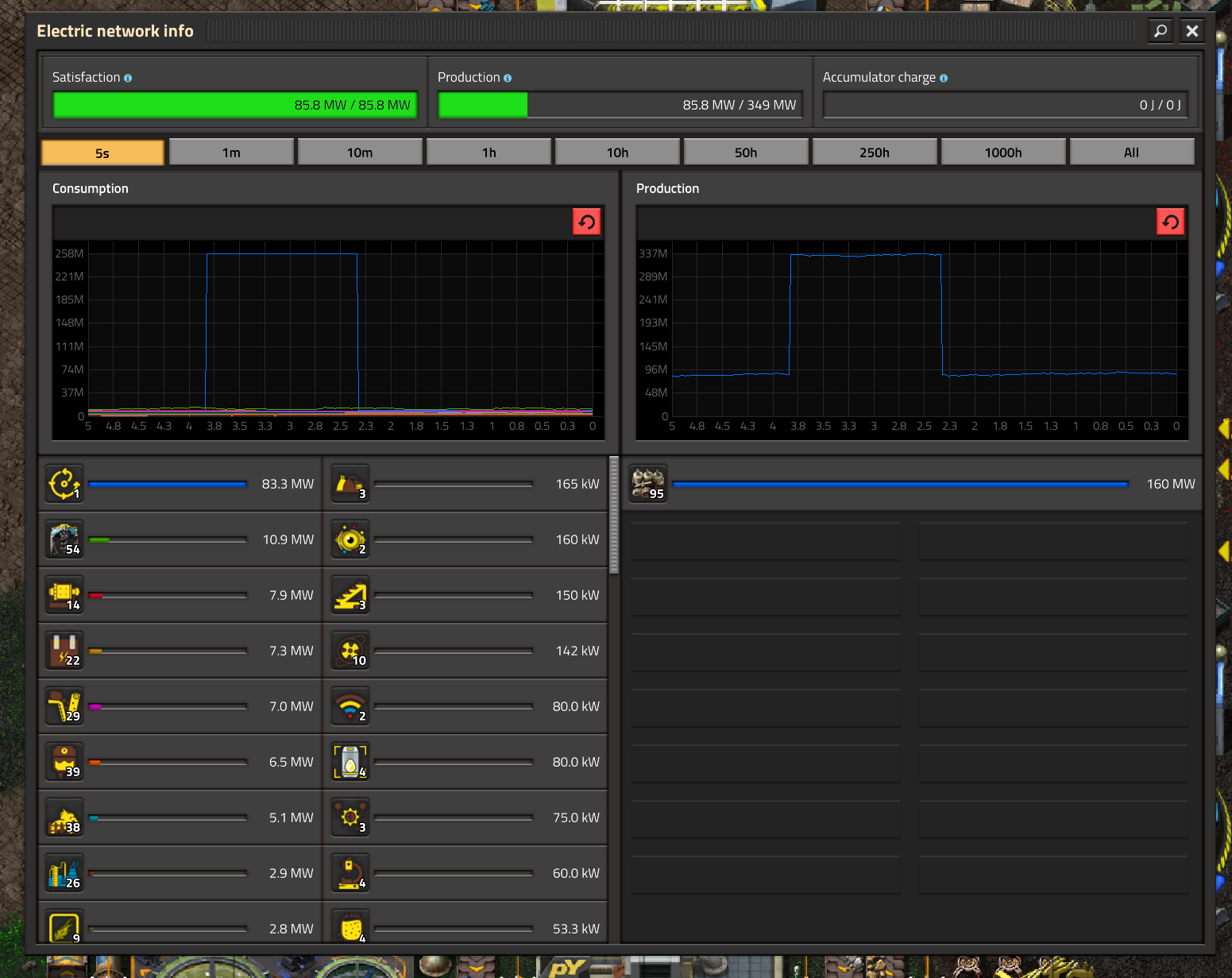Click the search magnifier in title bar
Screen dimensions: 1232x978
coord(1160,31)
